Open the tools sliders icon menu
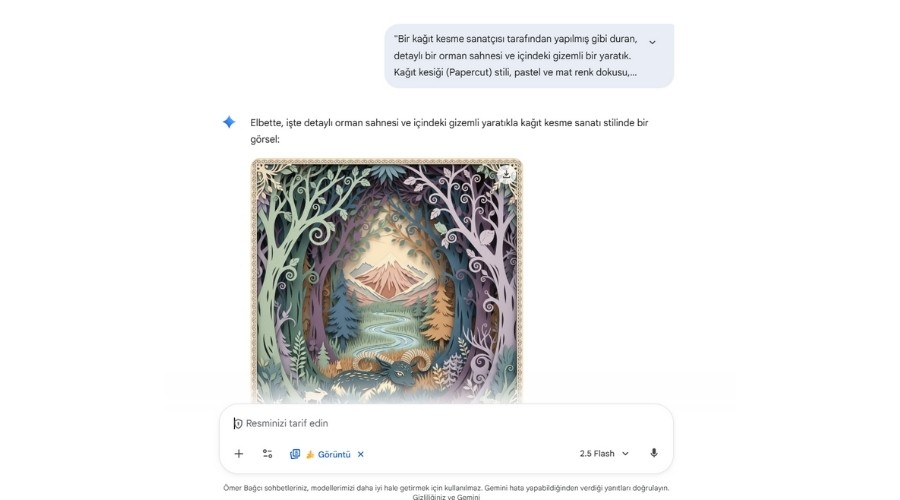 click(x=267, y=454)
